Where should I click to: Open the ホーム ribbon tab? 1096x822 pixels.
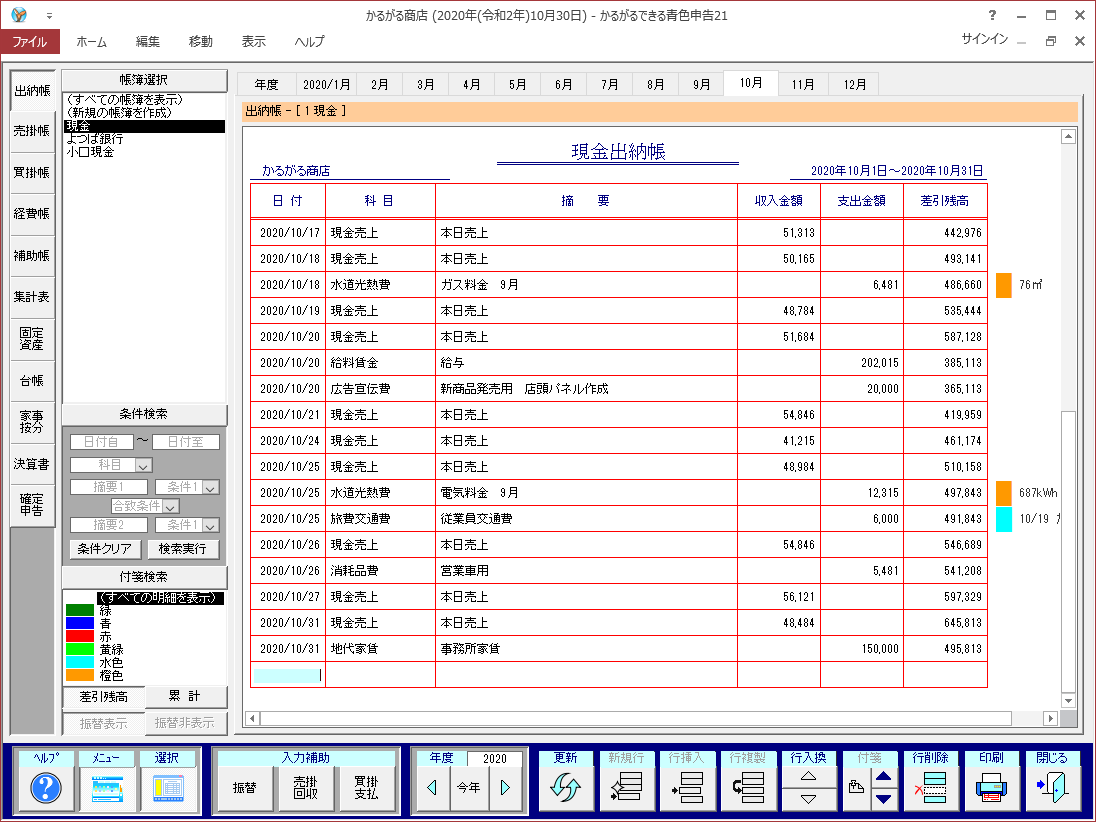coord(92,41)
